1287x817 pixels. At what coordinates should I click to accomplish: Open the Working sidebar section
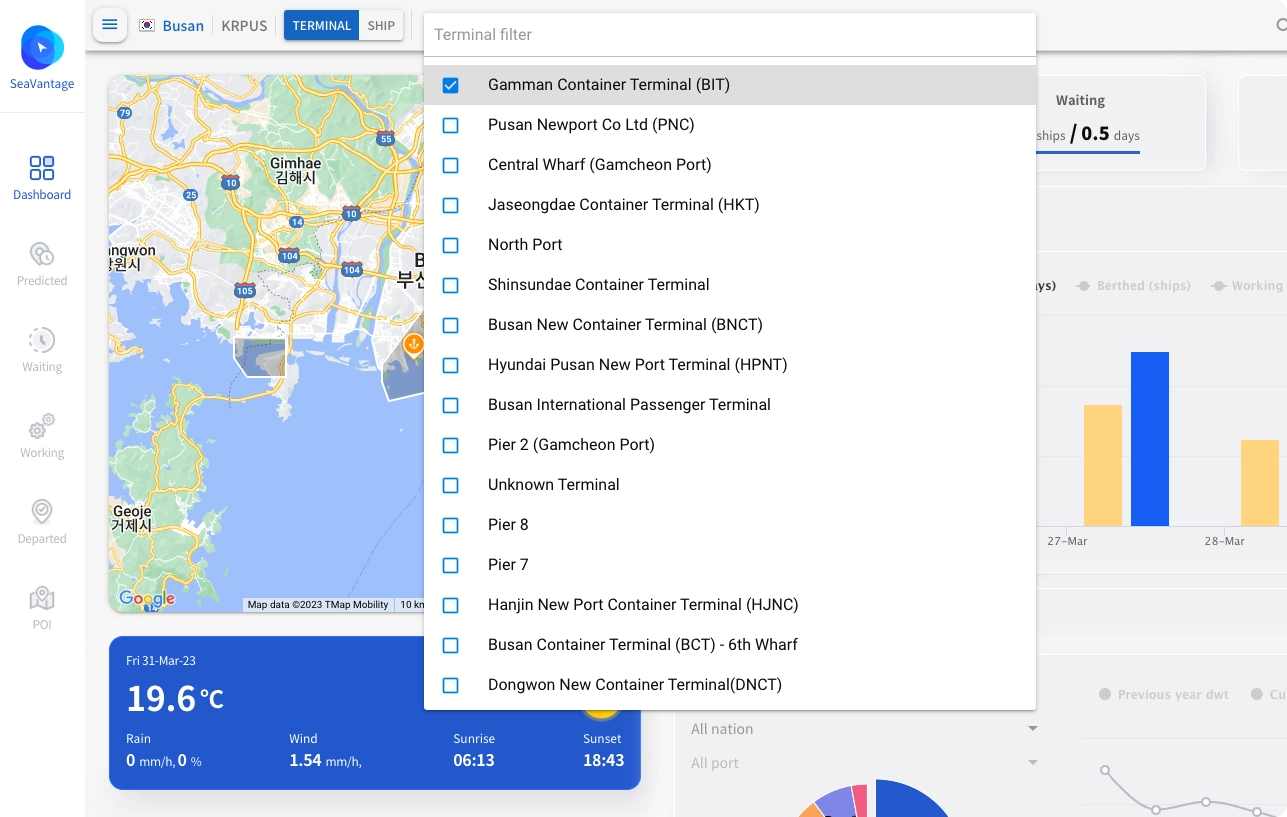pos(42,436)
